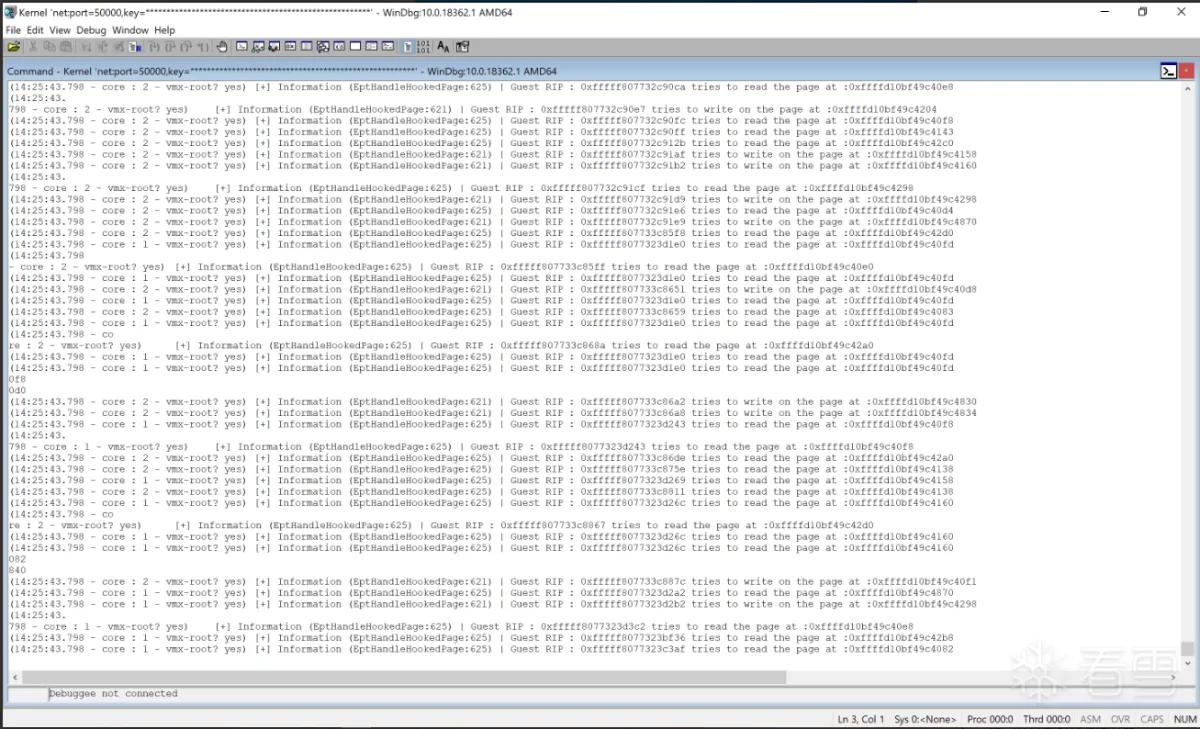Screen dimensions: 1200x729
Task: Open the Edit menu
Action: pos(35,30)
